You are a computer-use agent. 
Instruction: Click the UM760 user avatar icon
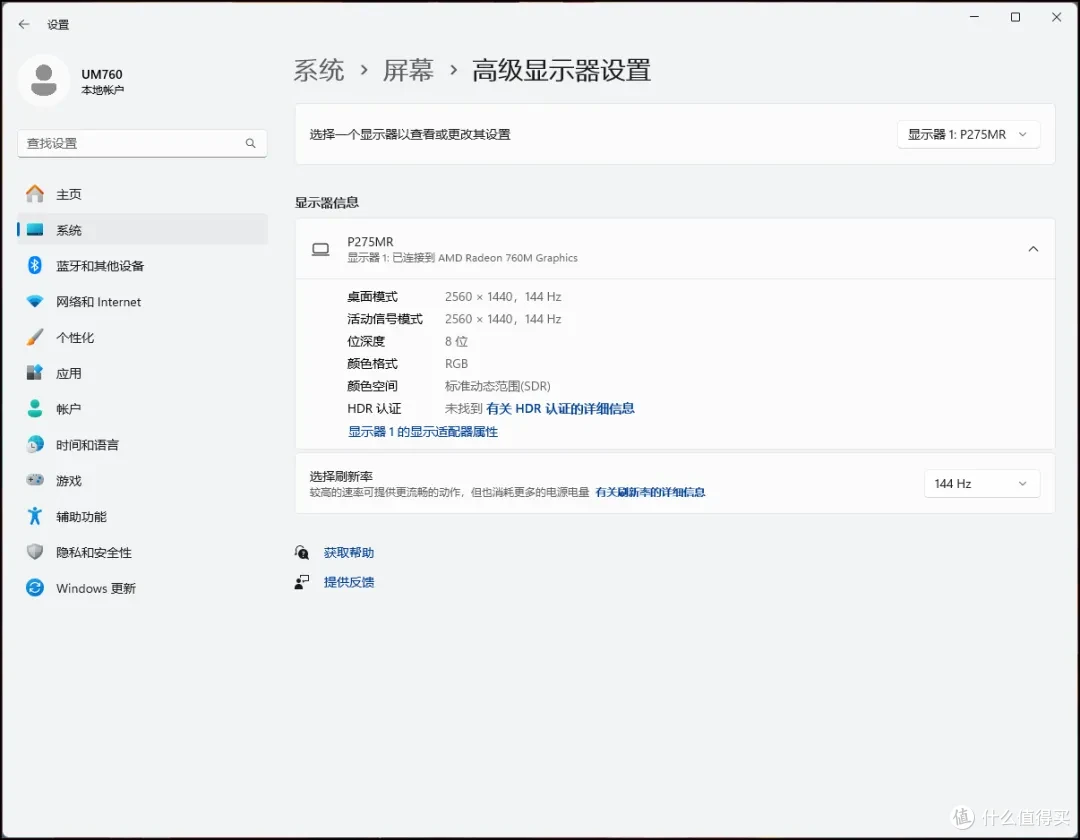point(43,81)
